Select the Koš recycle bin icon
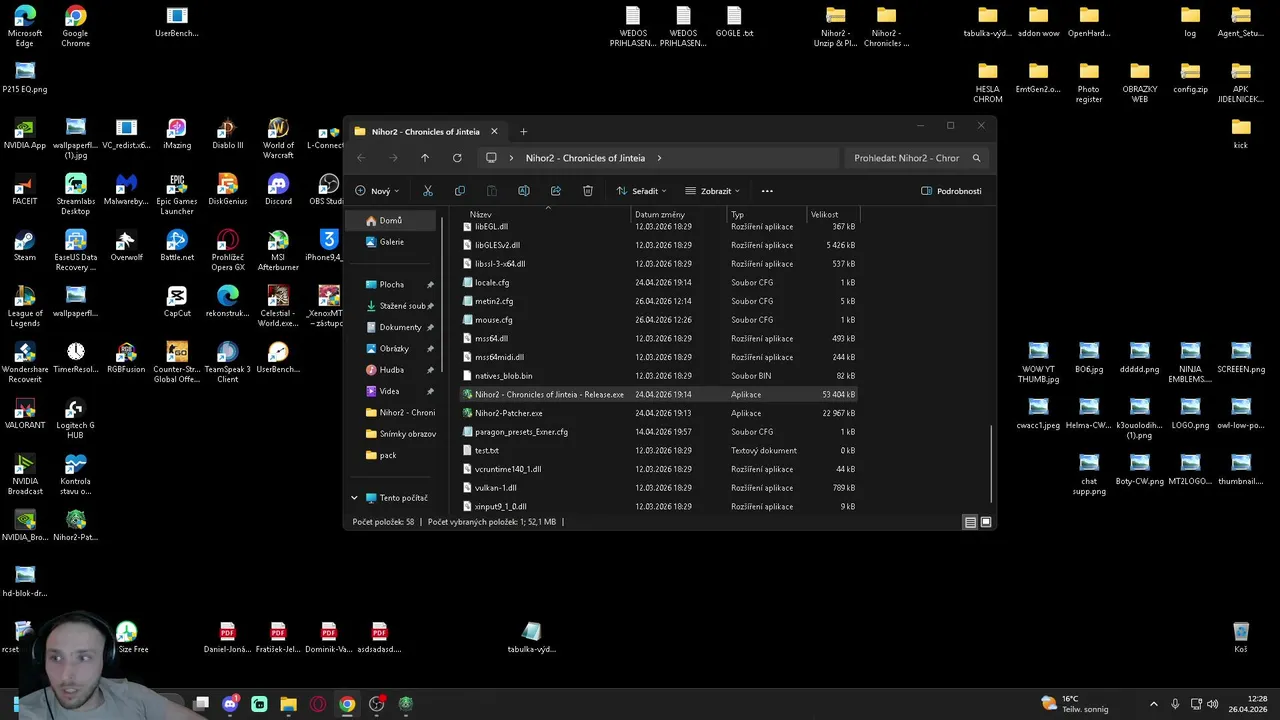This screenshot has width=1280, height=720. pyautogui.click(x=1241, y=637)
